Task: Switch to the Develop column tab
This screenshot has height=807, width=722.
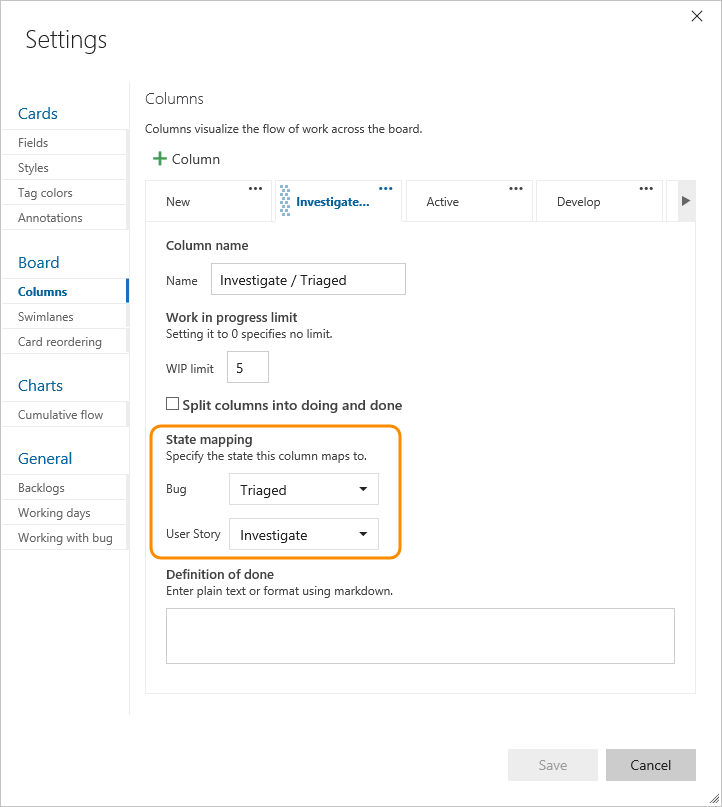Action: [x=578, y=202]
